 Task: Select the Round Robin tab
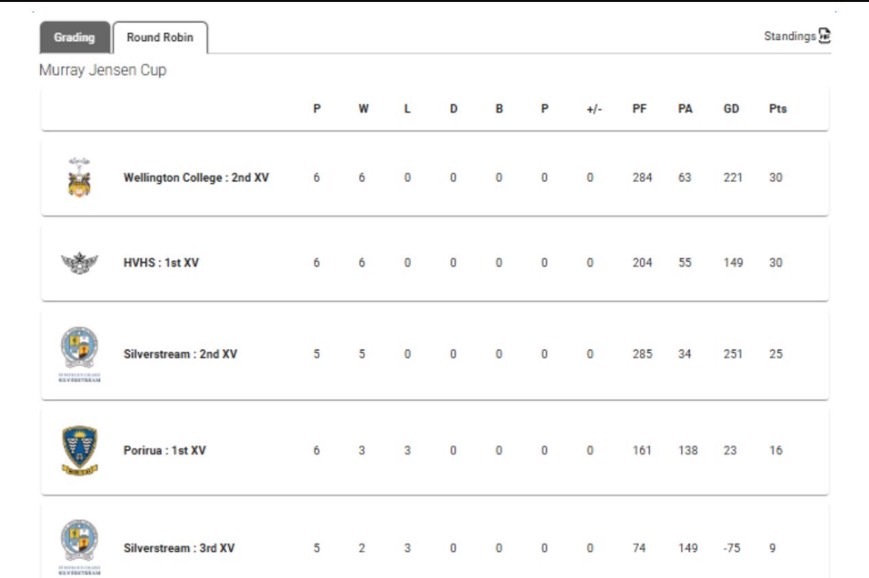click(160, 37)
